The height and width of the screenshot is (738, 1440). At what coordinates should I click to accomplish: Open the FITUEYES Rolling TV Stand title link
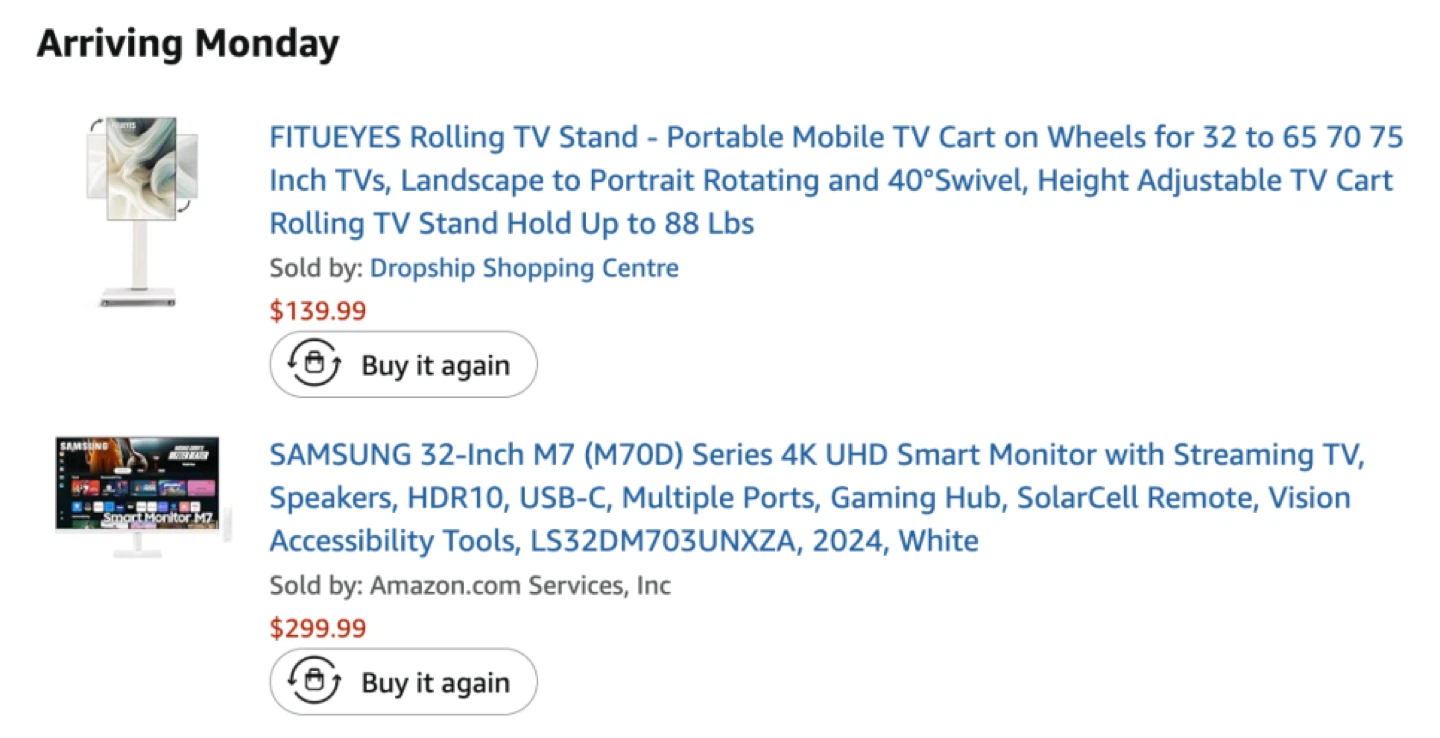836,137
